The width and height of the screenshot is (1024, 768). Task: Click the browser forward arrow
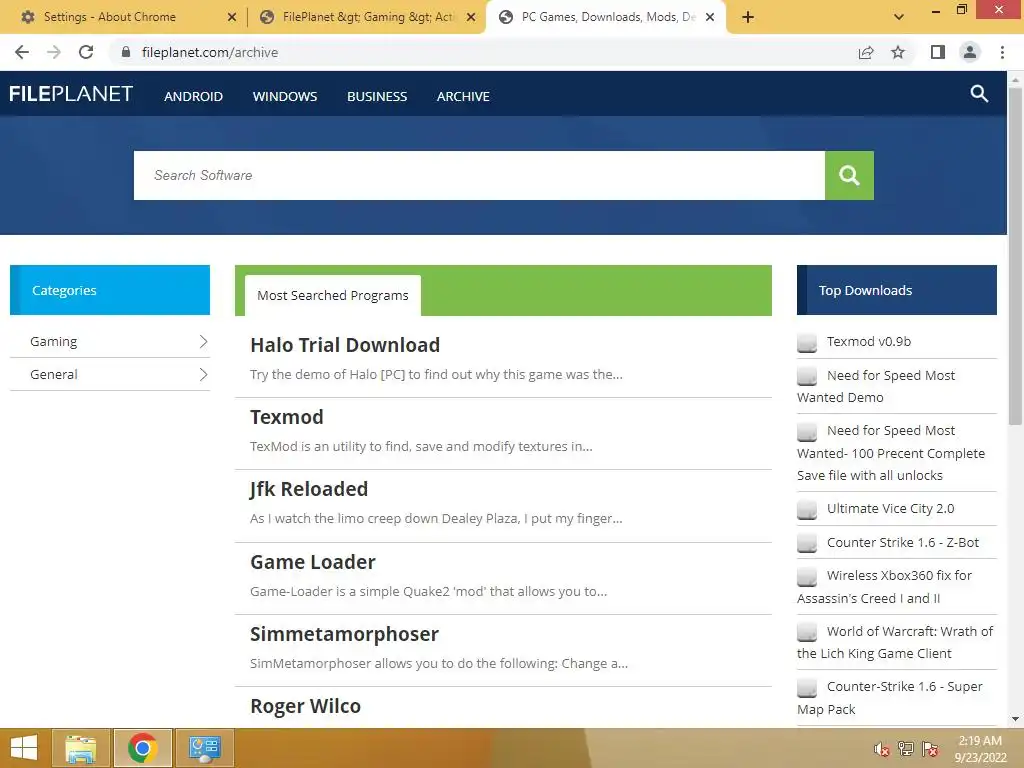click(54, 52)
